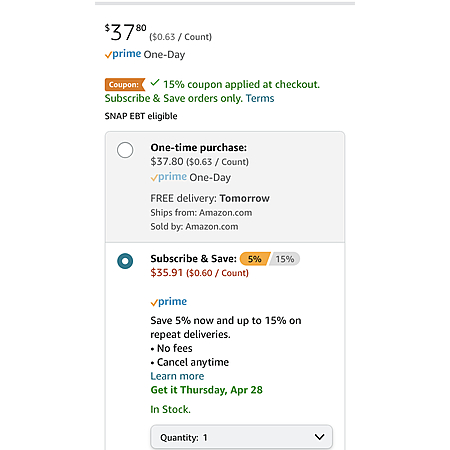Click the Quantity dropdown chevron arrow

tap(319, 437)
